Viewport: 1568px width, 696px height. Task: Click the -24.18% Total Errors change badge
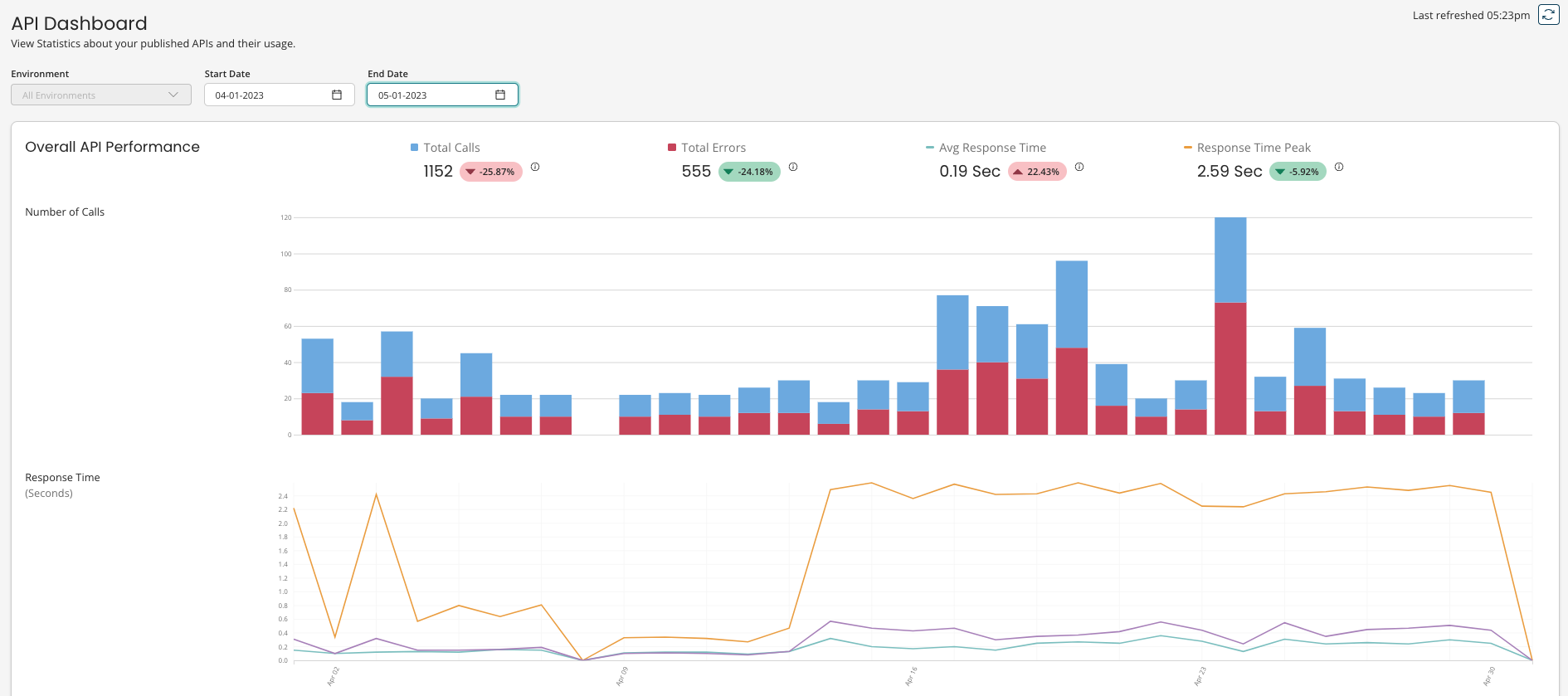point(749,172)
